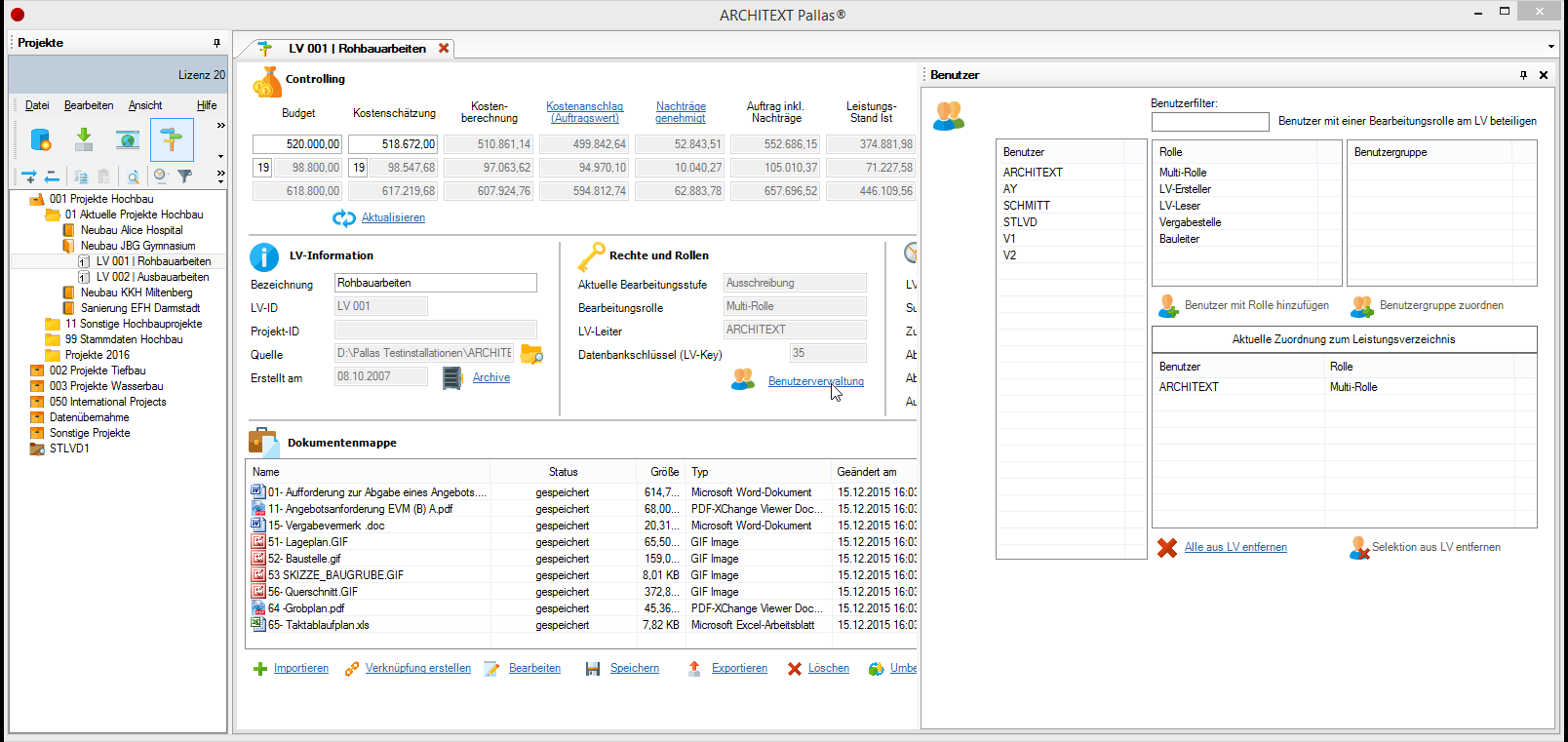Image resolution: width=1568 pixels, height=742 pixels.
Task: Click the Exportieren link under Dokumentenmappe
Action: 739,669
